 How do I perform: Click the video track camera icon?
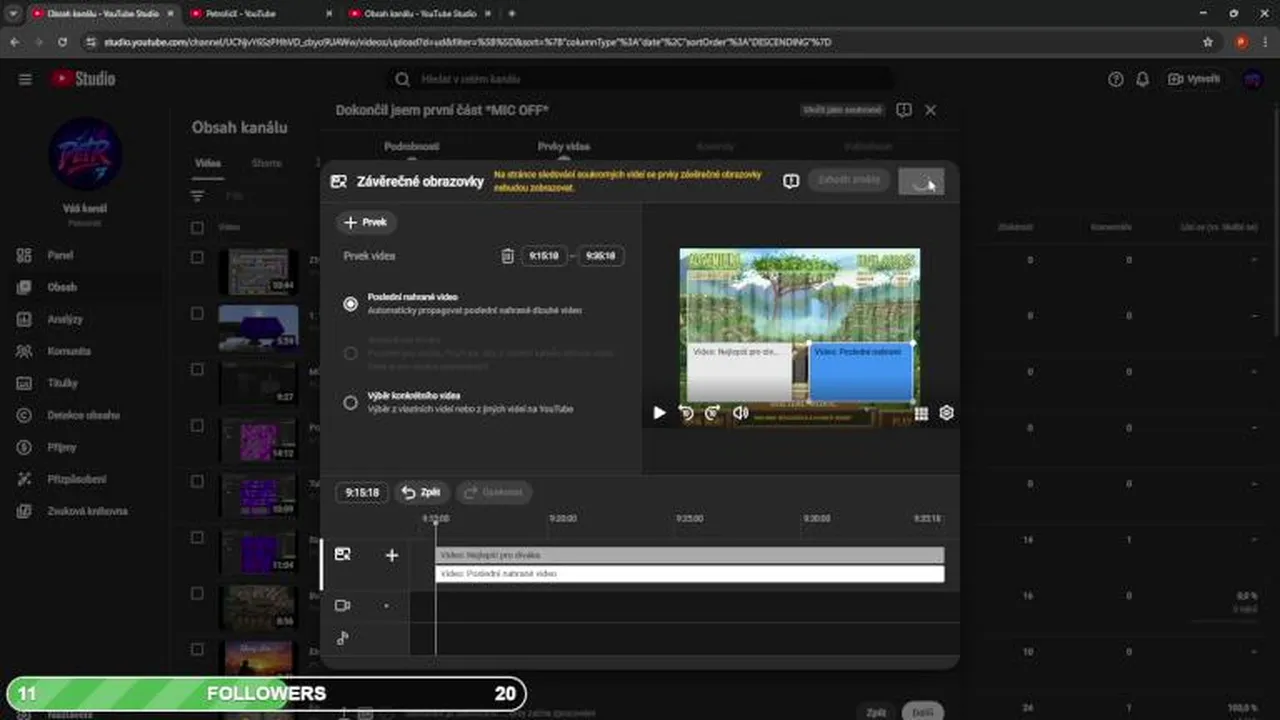click(343, 606)
